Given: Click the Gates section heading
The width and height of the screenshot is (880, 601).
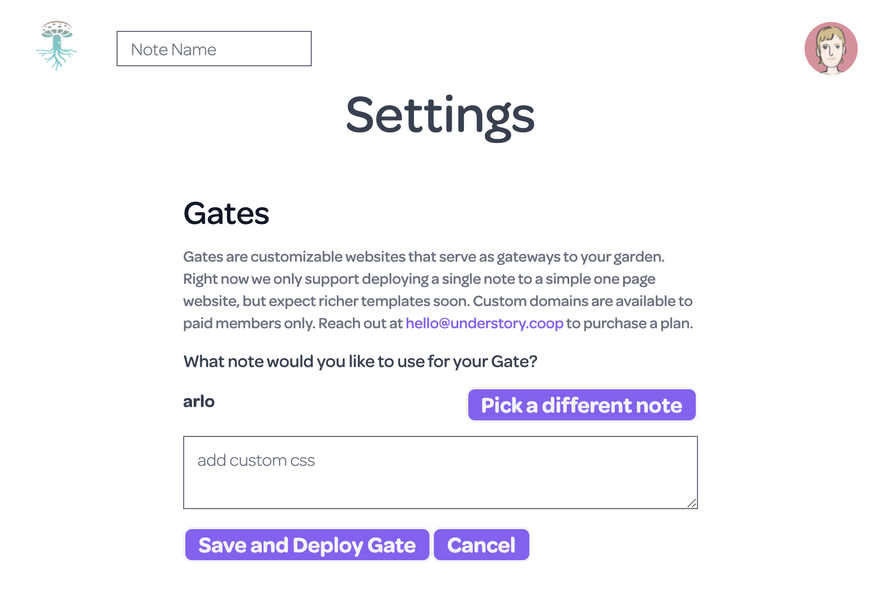Looking at the screenshot, I should click(x=226, y=213).
